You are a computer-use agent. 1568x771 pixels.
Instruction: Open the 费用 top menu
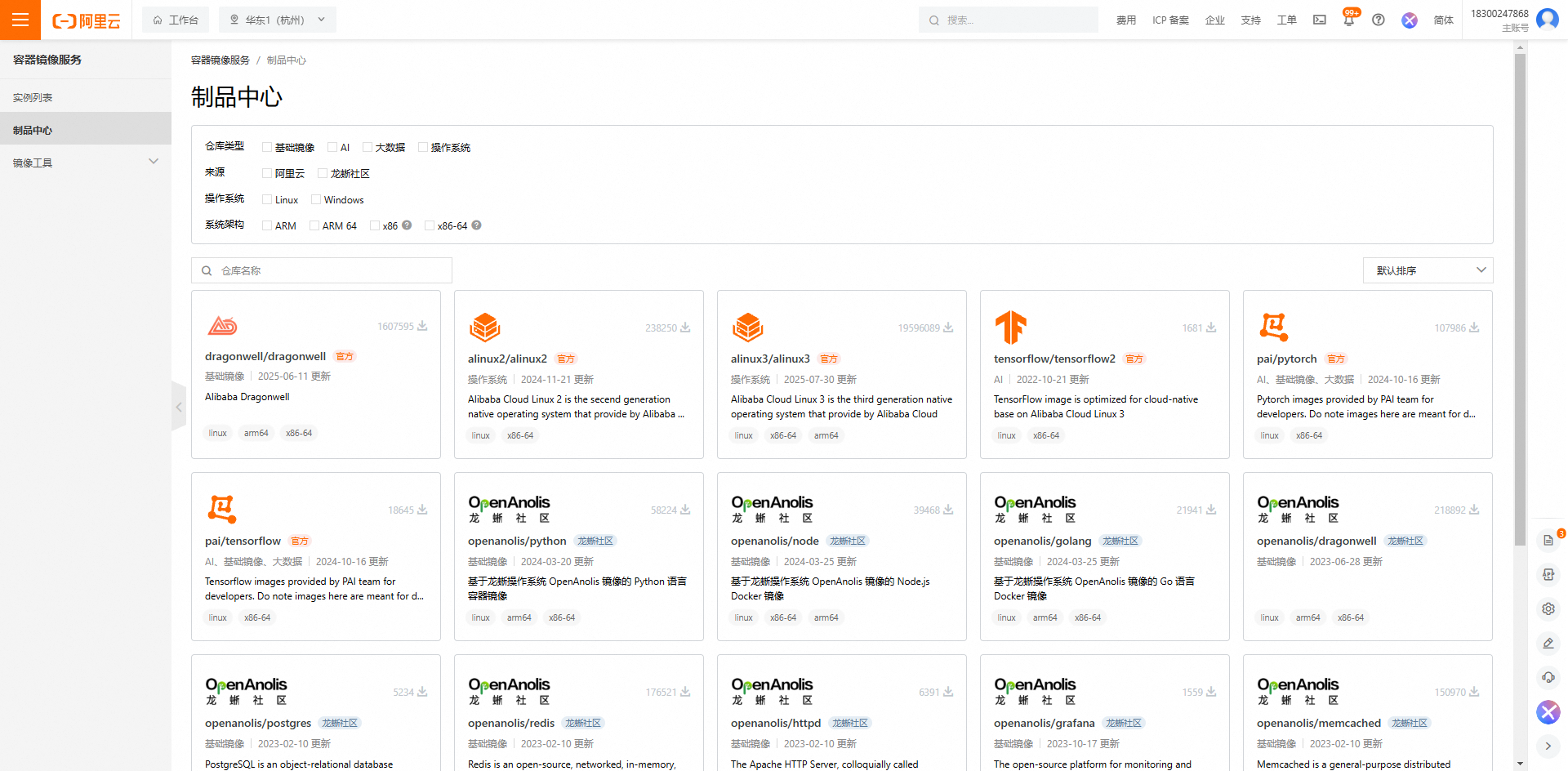point(1126,20)
